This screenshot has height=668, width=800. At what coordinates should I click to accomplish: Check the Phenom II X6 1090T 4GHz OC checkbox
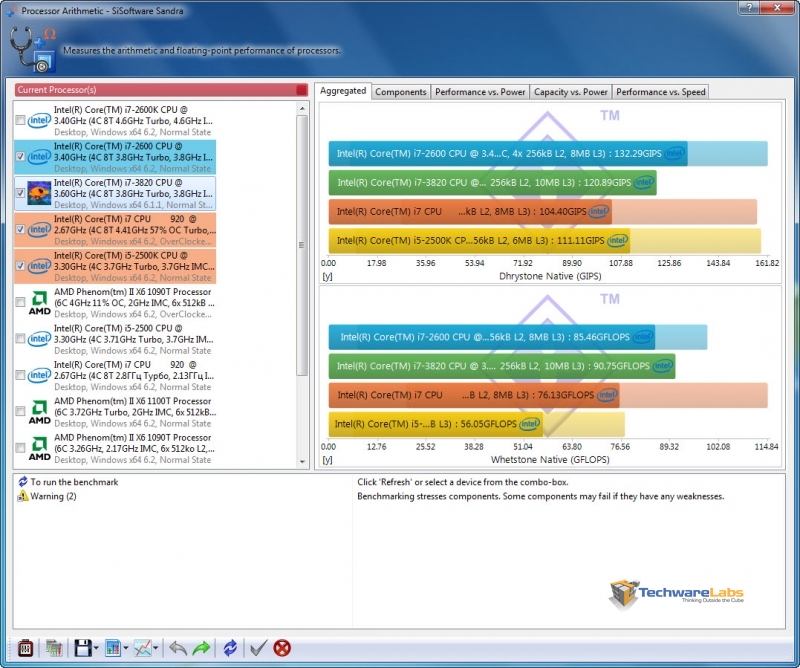click(x=20, y=302)
